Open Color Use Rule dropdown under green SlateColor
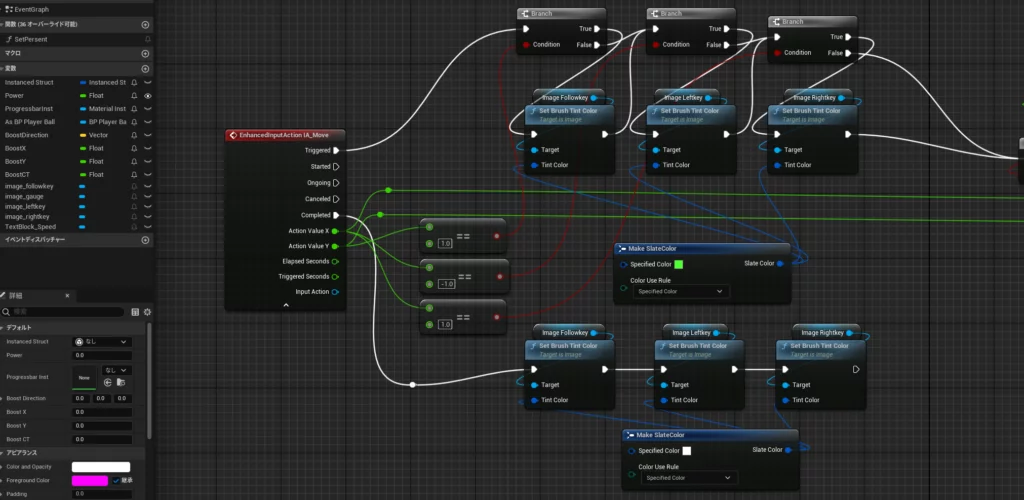This screenshot has width=1024, height=500. coord(679,291)
